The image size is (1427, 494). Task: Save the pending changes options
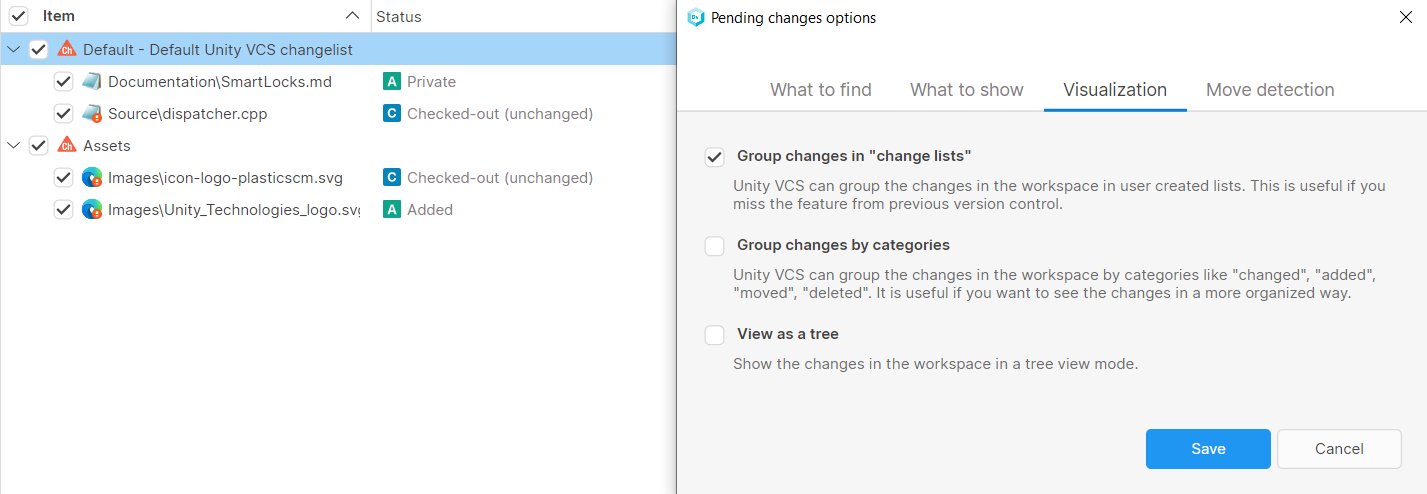point(1207,449)
